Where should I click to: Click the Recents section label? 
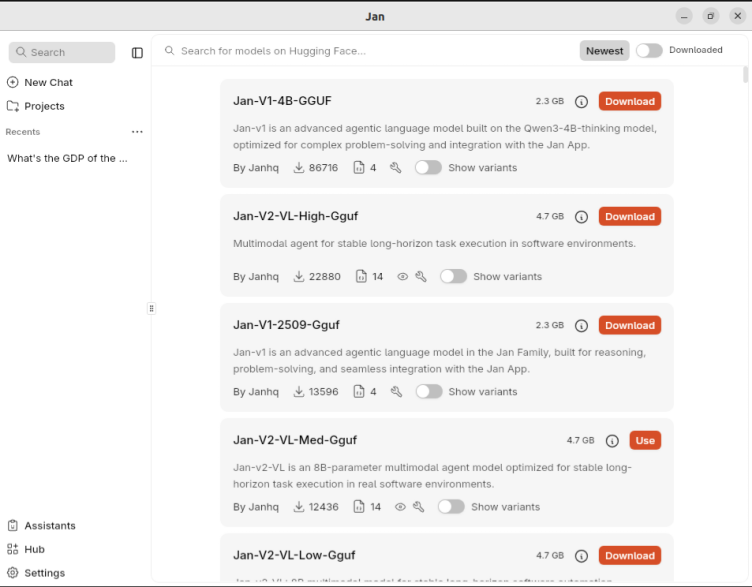[x=23, y=132]
